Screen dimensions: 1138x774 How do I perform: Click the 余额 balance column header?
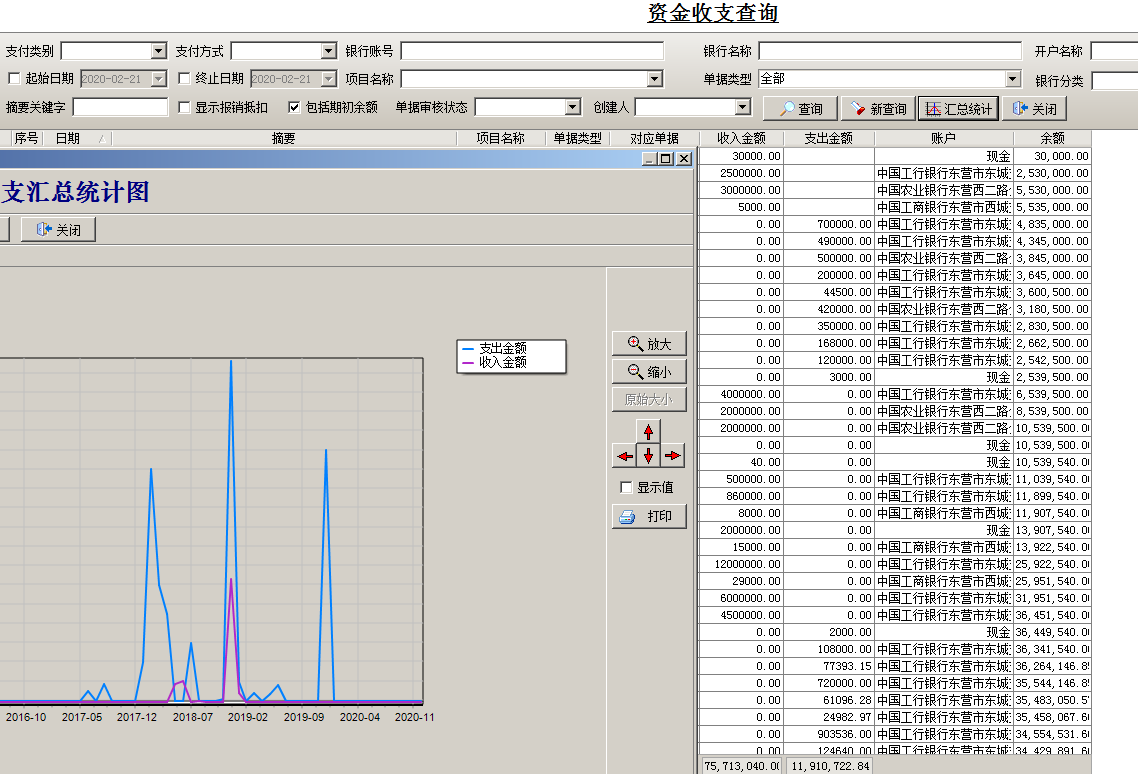coord(1052,139)
